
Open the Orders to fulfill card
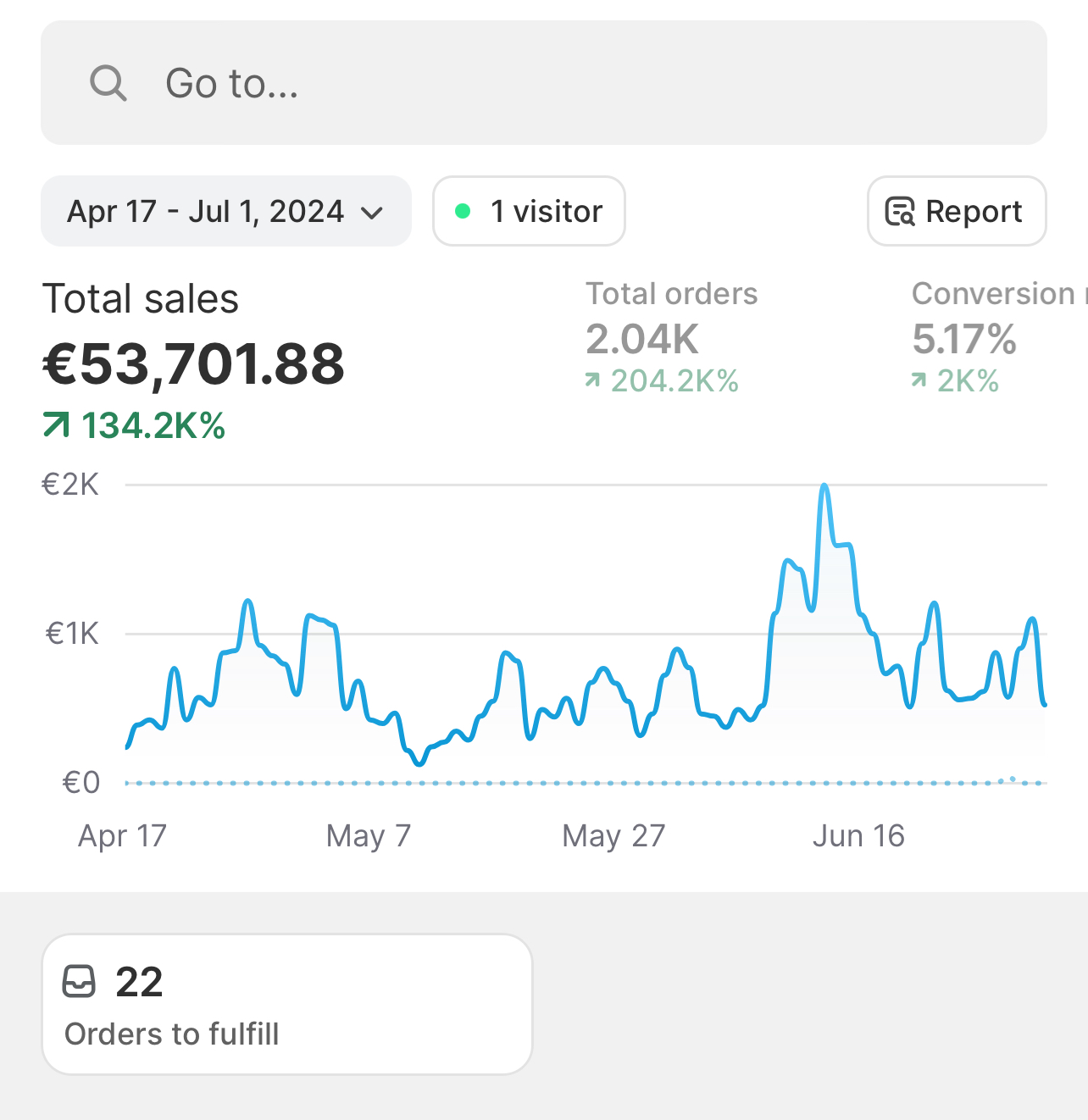pos(286,1004)
